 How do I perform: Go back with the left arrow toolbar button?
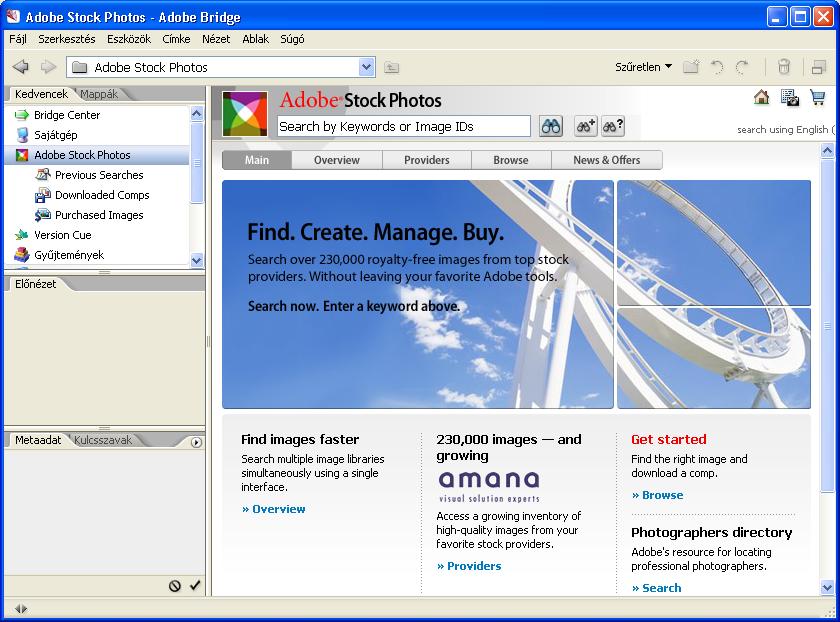point(20,67)
